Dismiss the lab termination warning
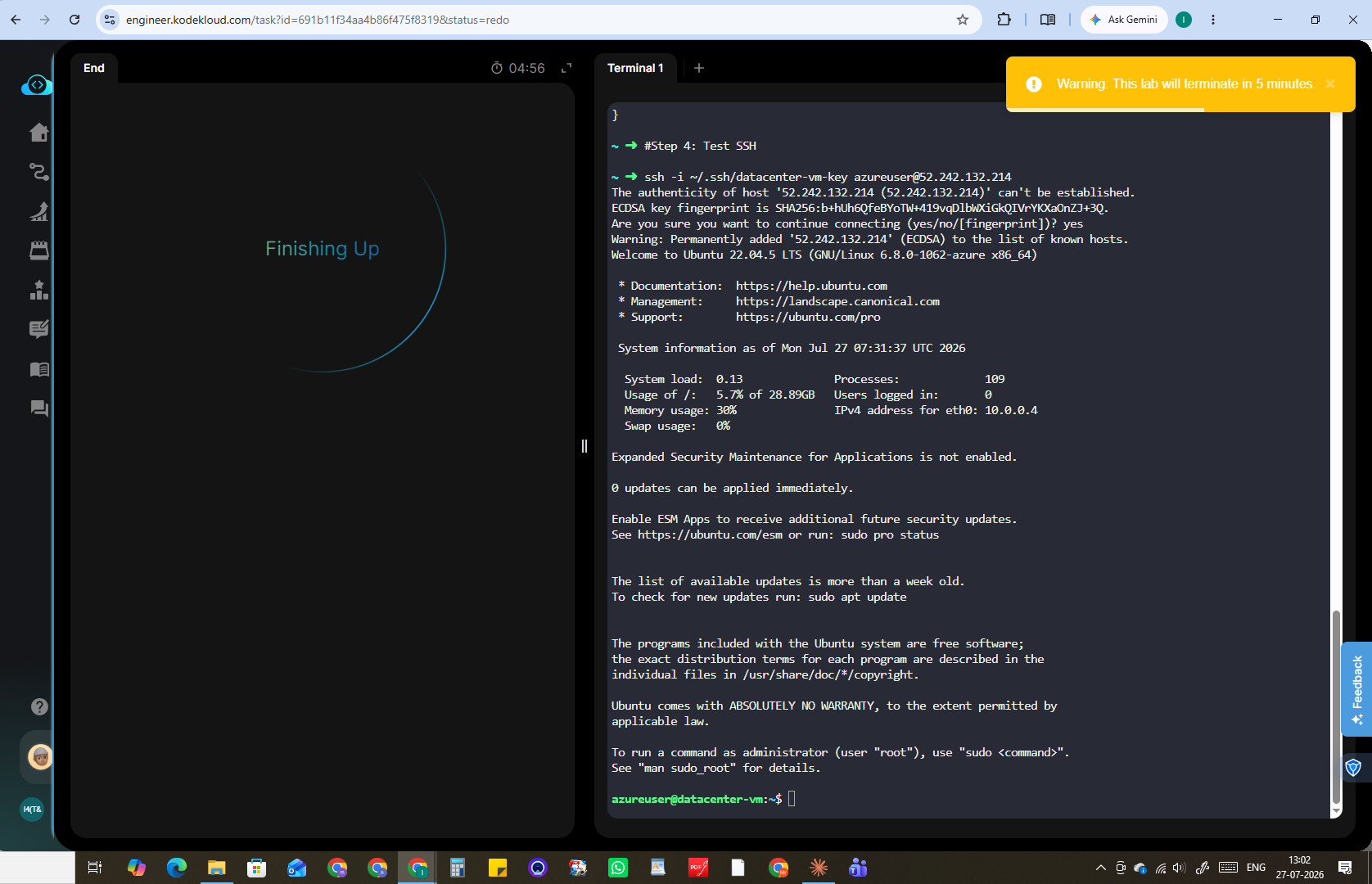Viewport: 1372px width, 884px height. click(x=1330, y=83)
